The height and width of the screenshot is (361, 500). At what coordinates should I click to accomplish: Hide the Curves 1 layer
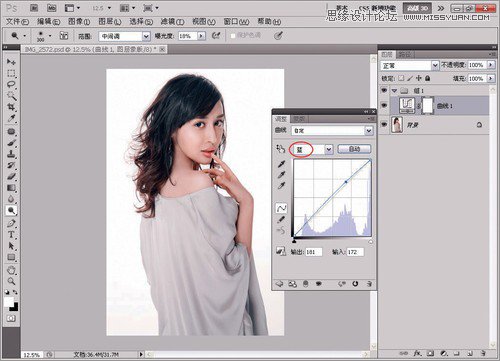(x=384, y=106)
